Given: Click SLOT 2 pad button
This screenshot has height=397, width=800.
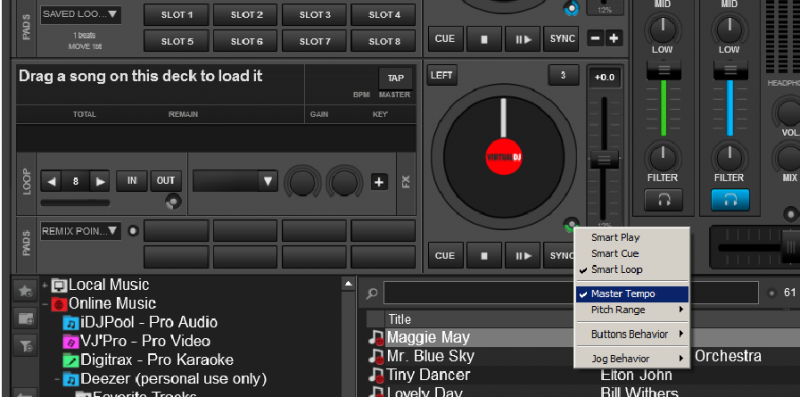Looking at the screenshot, I should pos(246,15).
